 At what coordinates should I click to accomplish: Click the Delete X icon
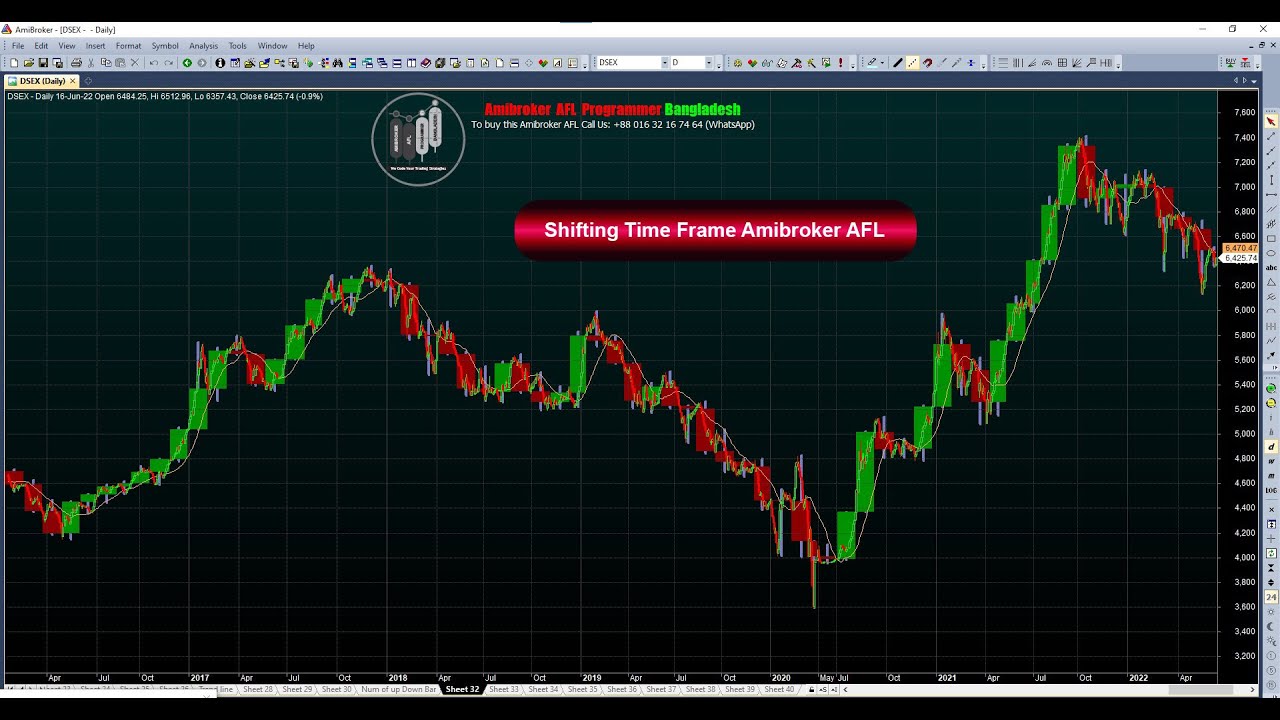point(135,63)
